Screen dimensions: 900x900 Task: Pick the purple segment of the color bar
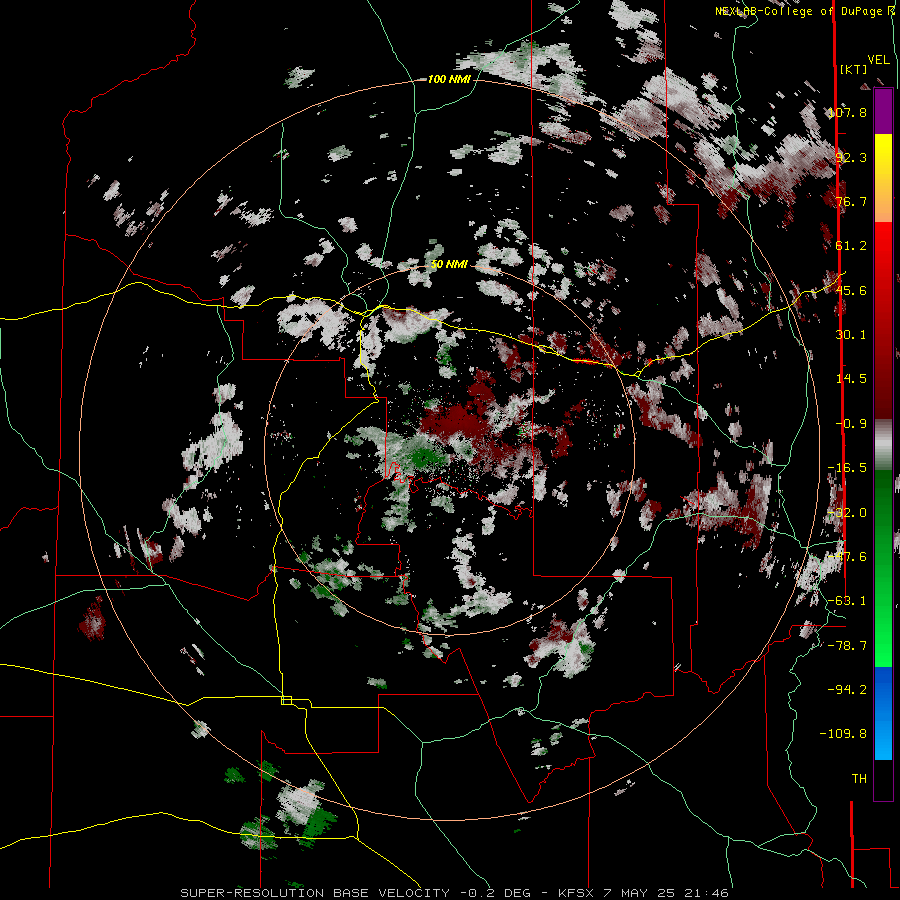tap(883, 111)
